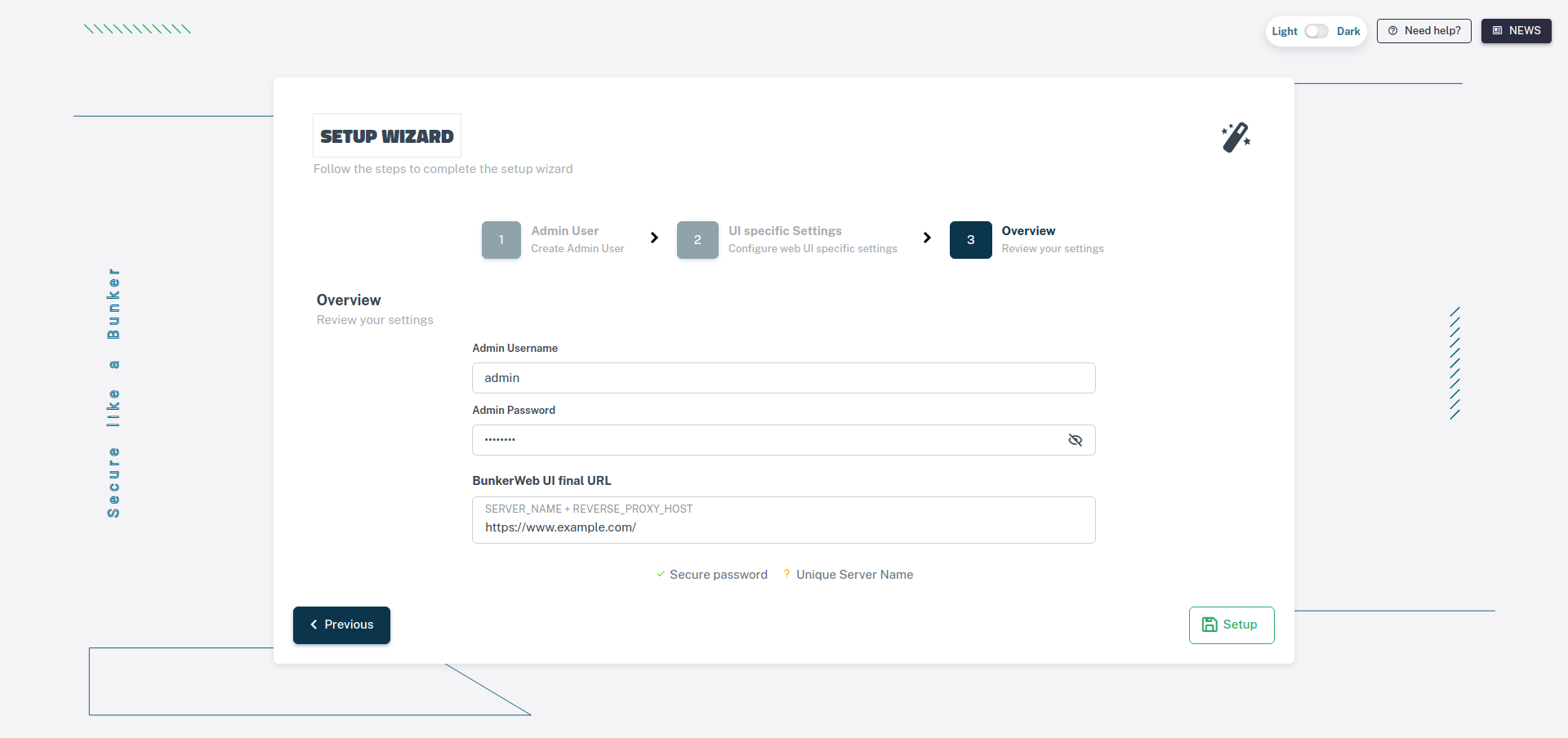Click inside the Admin Username field
The image size is (1568, 738).
783,378
